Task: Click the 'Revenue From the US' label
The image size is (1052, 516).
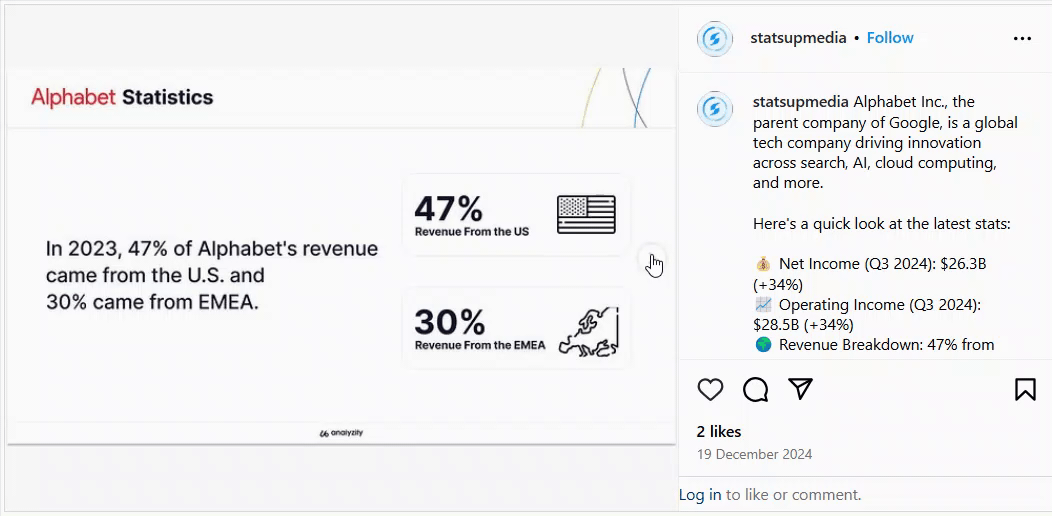Action: coord(472,232)
